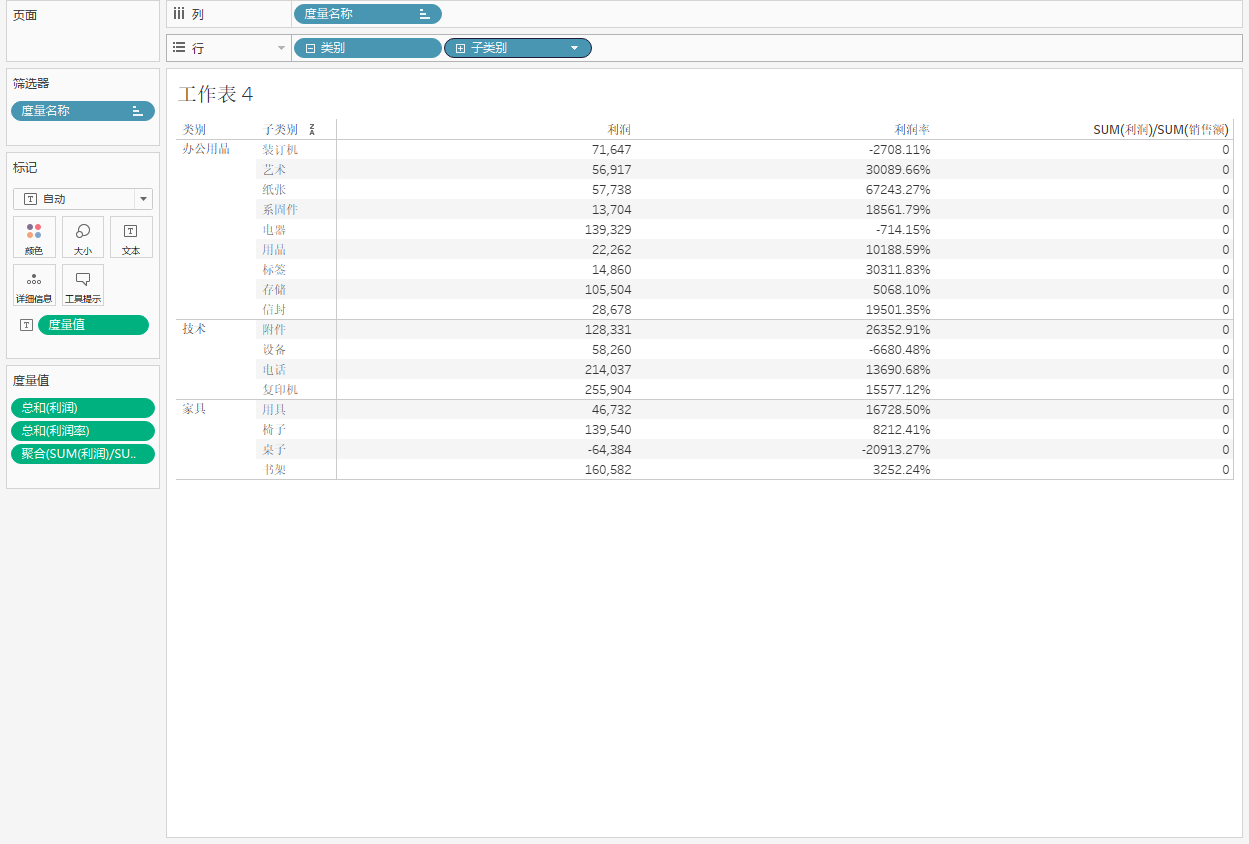1249x844 pixels.
Task: Select the 技术 category label
Action: [194, 329]
